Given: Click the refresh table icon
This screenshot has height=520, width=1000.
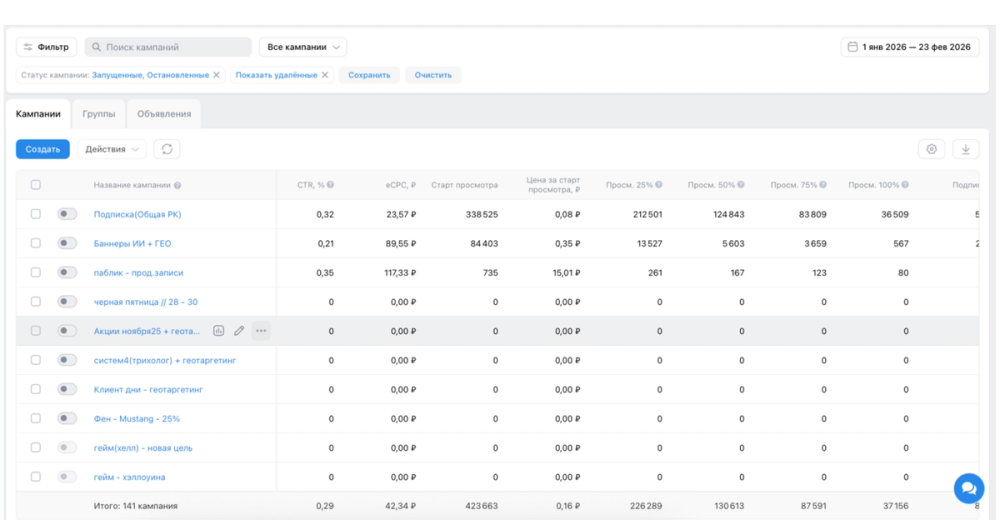Looking at the screenshot, I should (x=167, y=149).
